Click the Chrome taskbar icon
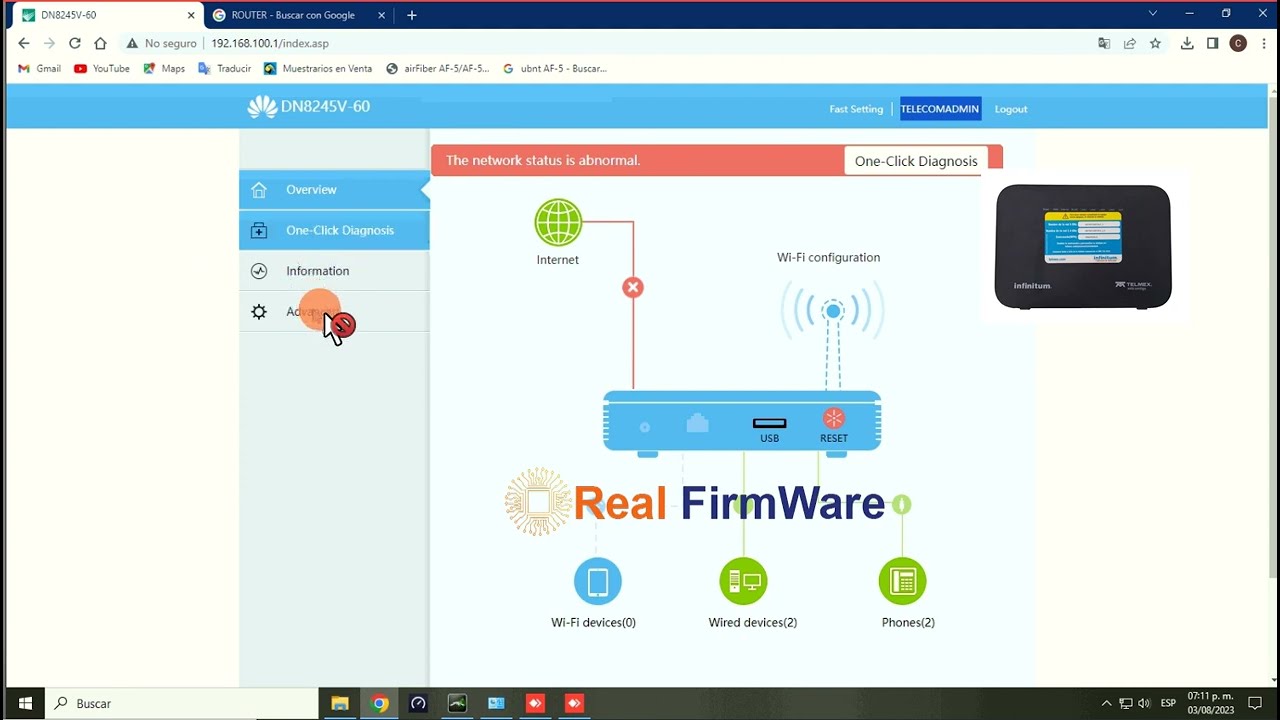Viewport: 1280px width, 720px height. click(379, 703)
